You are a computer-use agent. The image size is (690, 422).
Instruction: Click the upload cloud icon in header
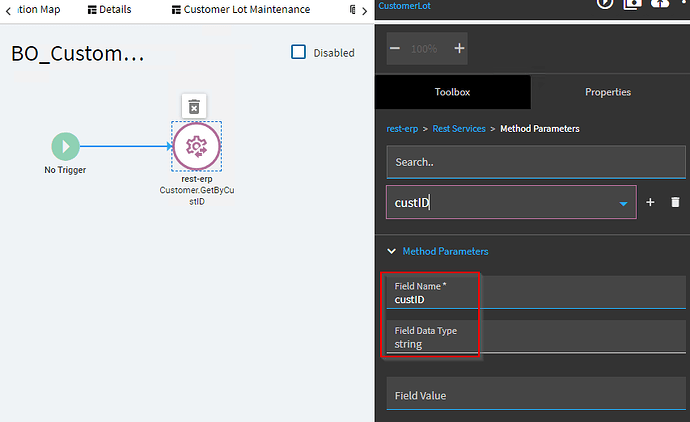pos(661,3)
